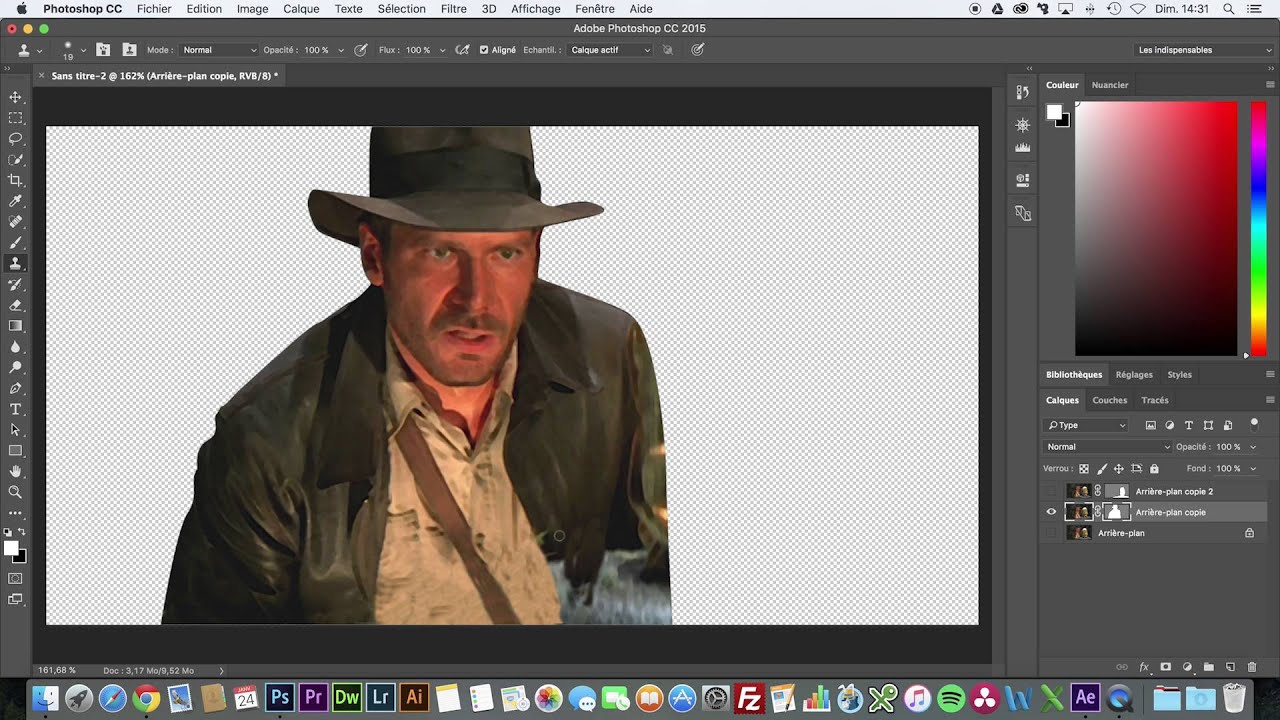Select the Blur tool
The width and height of the screenshot is (1280, 720).
[15, 347]
